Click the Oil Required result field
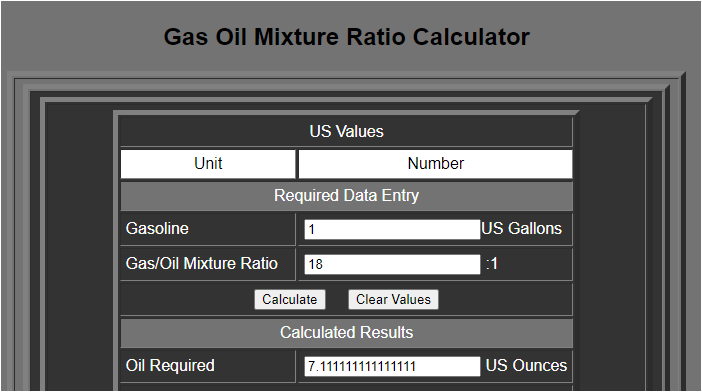Viewport: 702px width, 392px height. 392,366
